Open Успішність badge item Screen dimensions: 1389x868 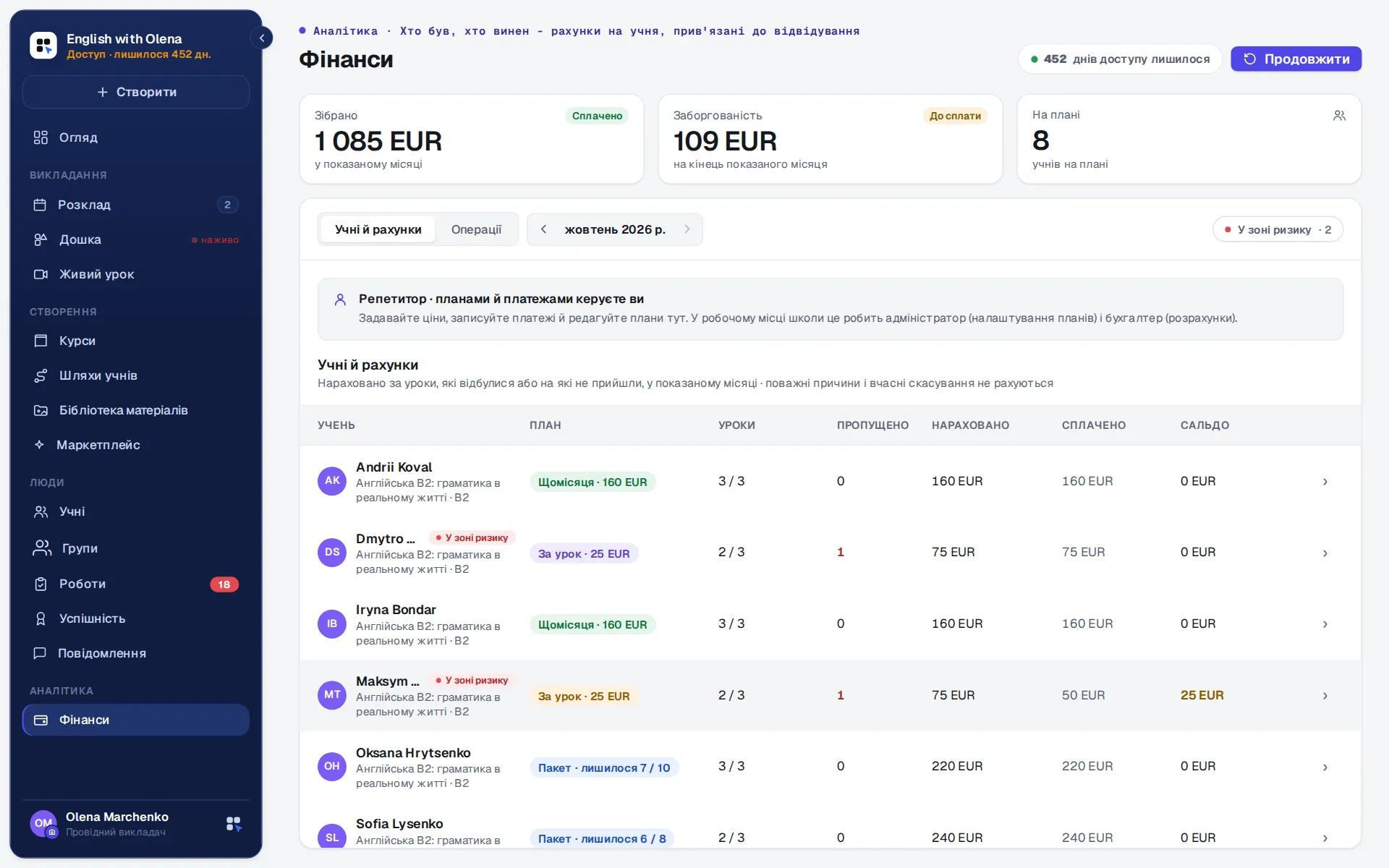136,618
